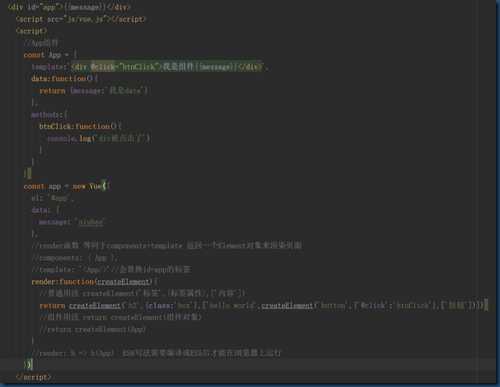The image size is (500, 387).
Task: Click the "//return createElement(App)" comment
Action: point(93,329)
